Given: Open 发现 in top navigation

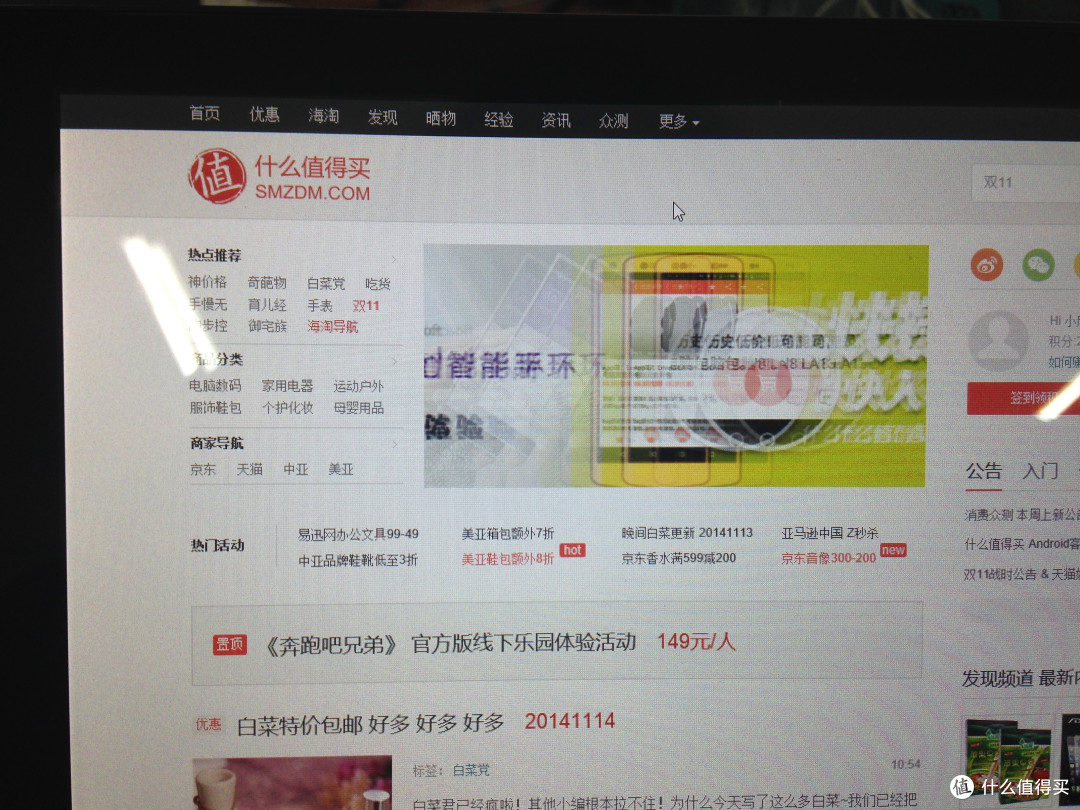Looking at the screenshot, I should click(382, 117).
